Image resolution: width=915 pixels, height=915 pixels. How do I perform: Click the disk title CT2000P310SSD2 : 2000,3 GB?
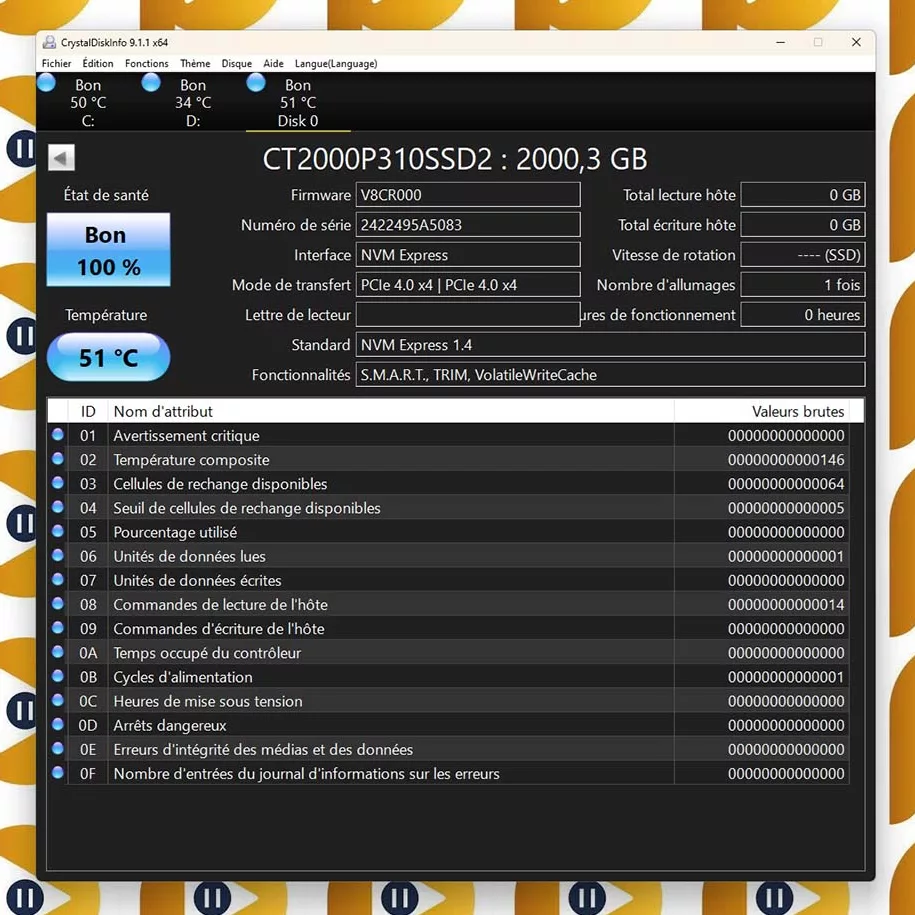[x=455, y=159]
